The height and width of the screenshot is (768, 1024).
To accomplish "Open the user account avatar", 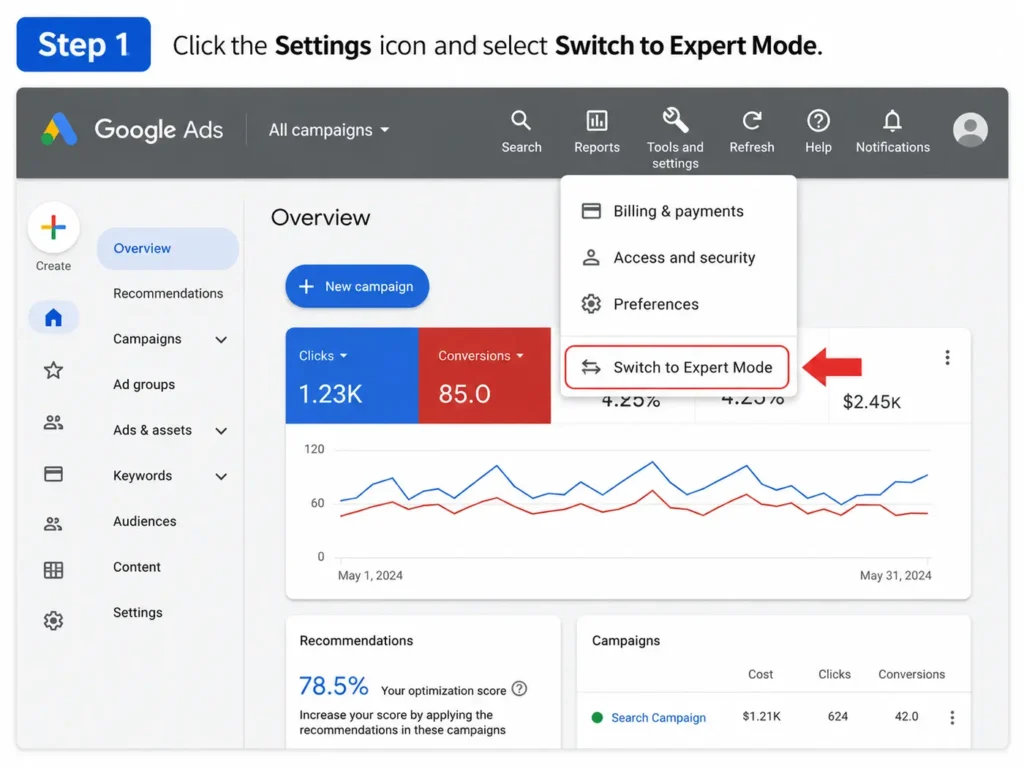I will 970,129.
